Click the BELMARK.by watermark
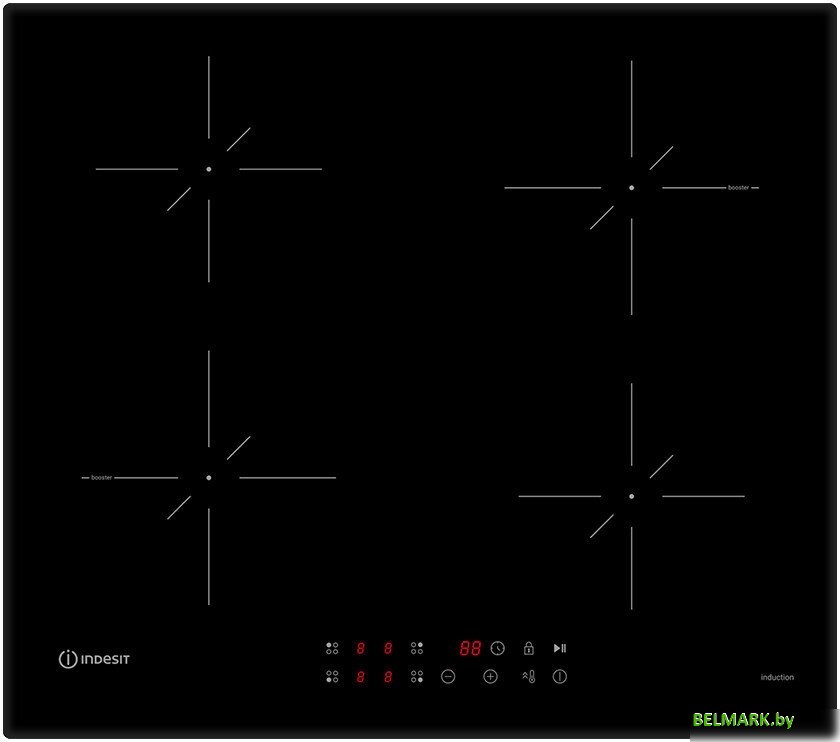 point(743,720)
